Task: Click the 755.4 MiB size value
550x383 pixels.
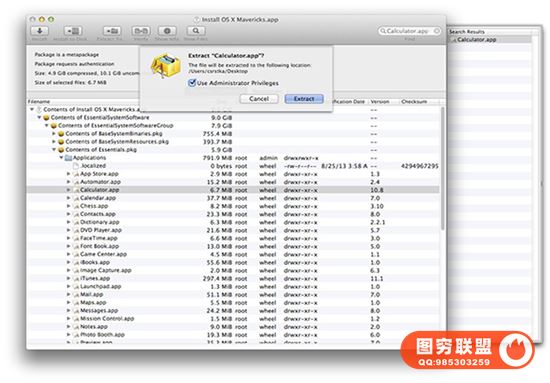Action: click(217, 134)
